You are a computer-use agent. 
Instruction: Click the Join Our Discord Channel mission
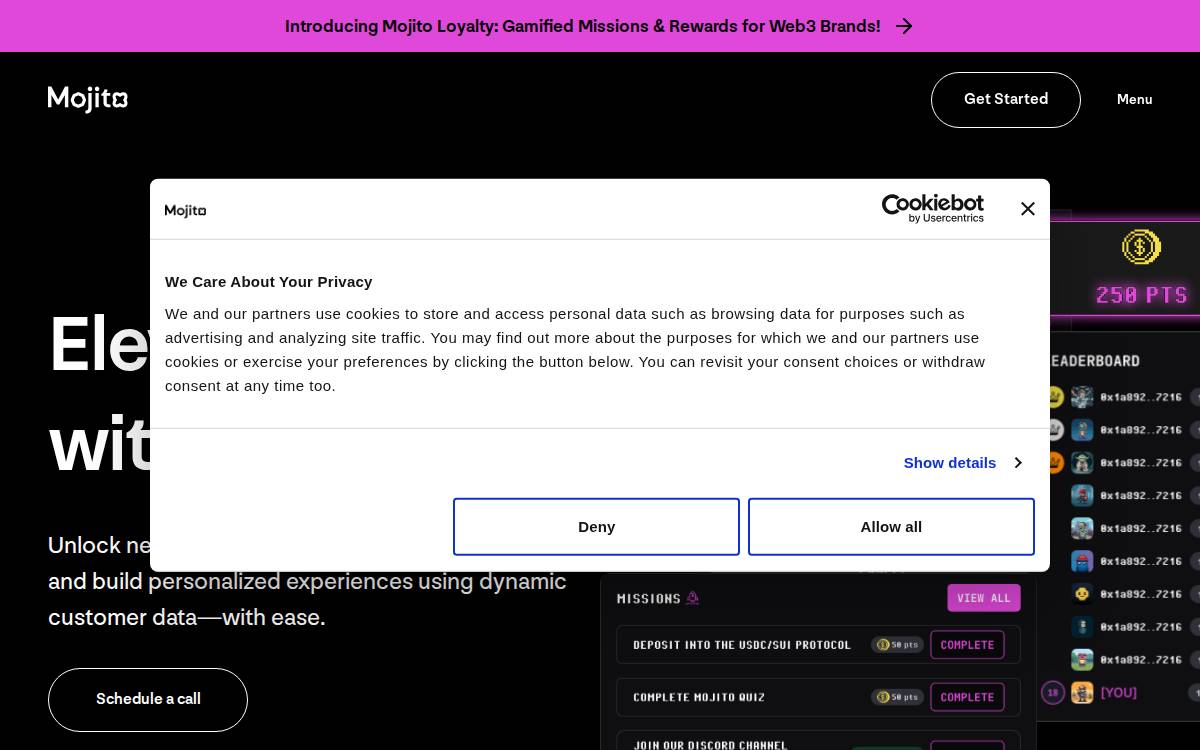(710, 745)
